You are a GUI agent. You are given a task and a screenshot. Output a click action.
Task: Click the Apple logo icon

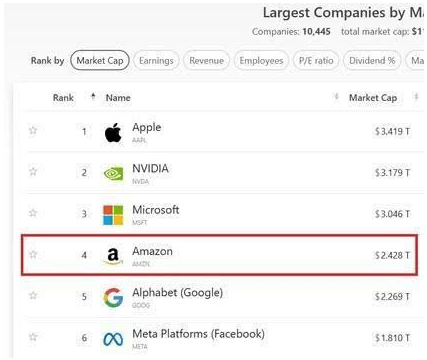[113, 132]
